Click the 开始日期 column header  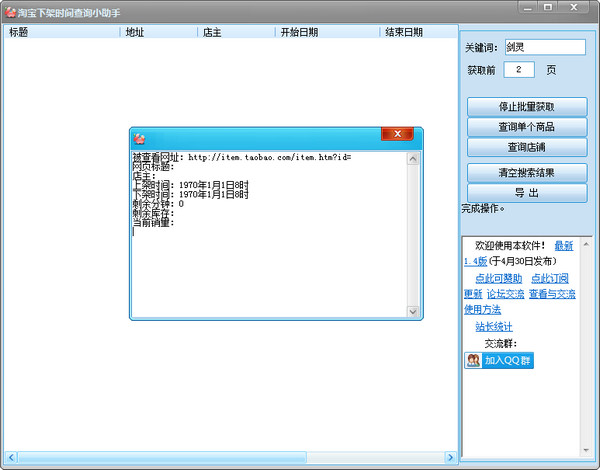point(326,32)
